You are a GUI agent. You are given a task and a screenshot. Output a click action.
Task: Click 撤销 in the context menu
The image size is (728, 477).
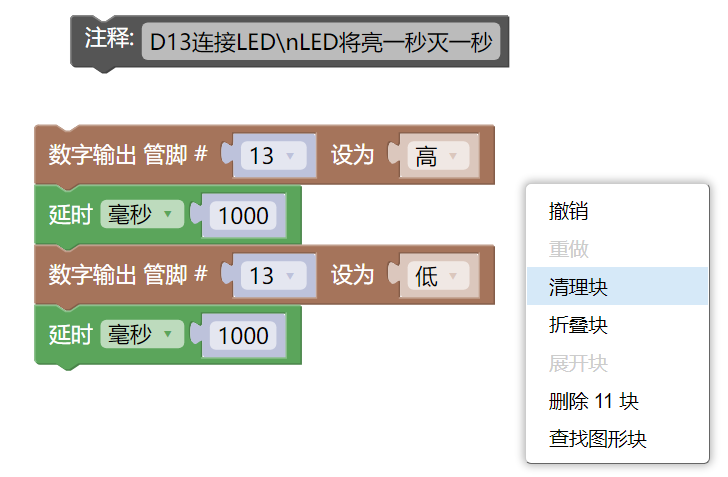(x=568, y=211)
